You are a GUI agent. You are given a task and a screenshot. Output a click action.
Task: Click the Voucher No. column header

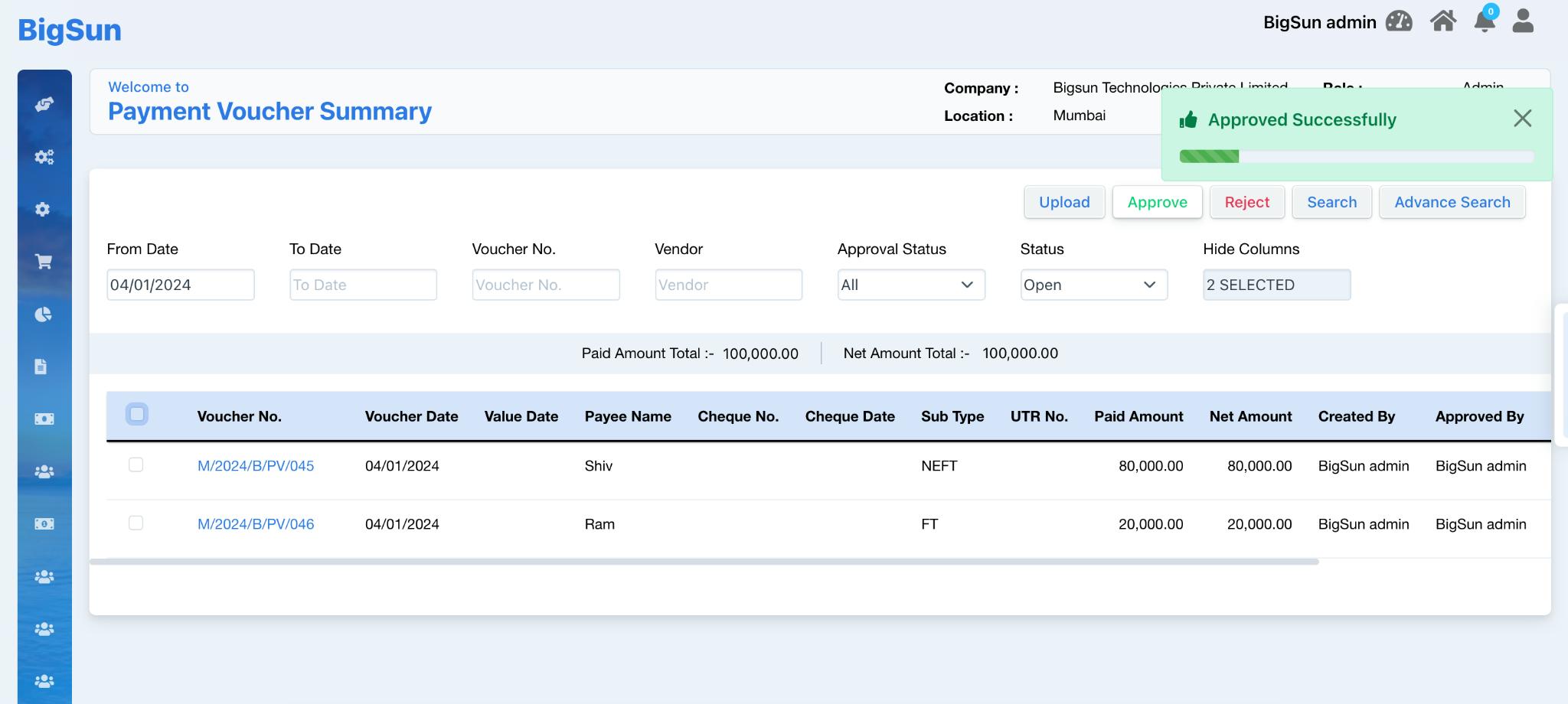pyautogui.click(x=240, y=416)
